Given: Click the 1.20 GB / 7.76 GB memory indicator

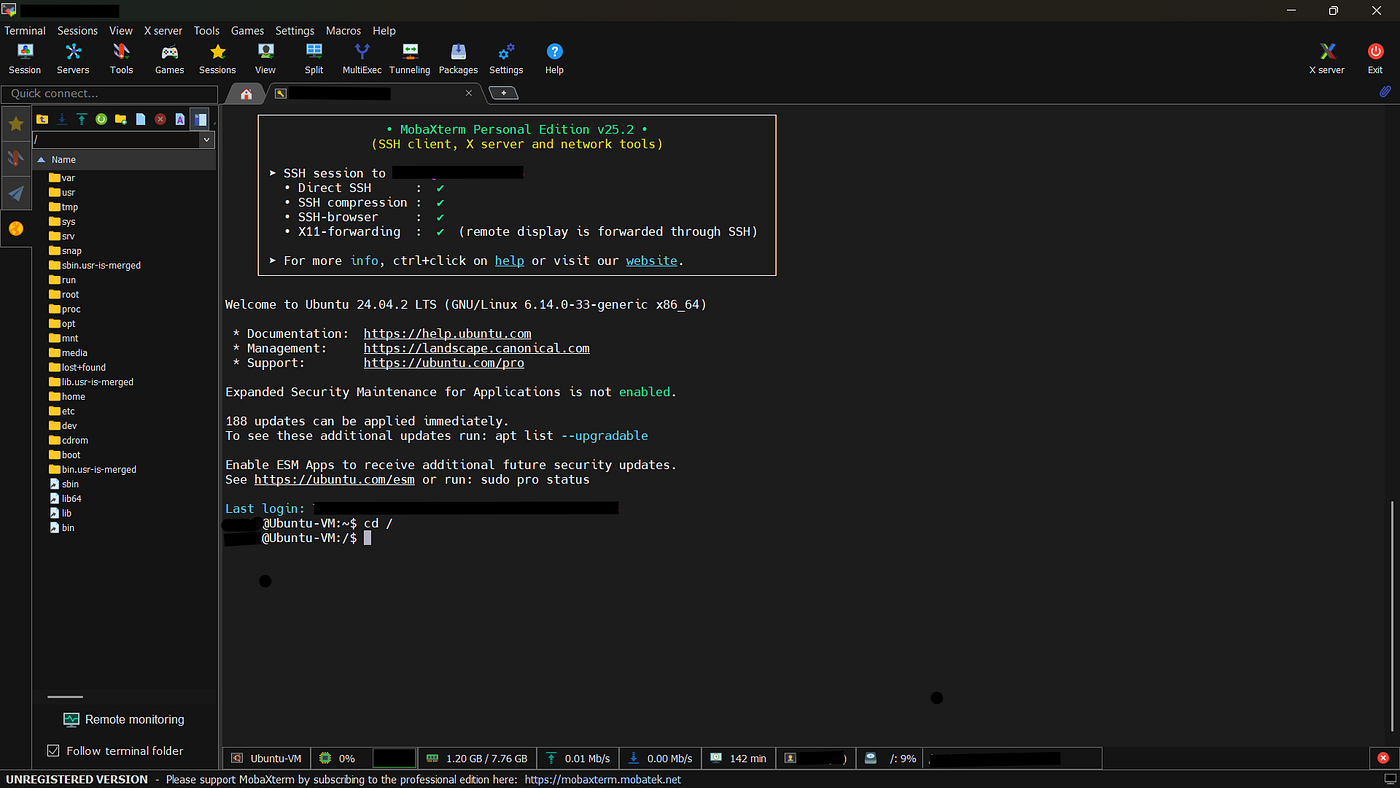Looking at the screenshot, I should click(x=478, y=758).
